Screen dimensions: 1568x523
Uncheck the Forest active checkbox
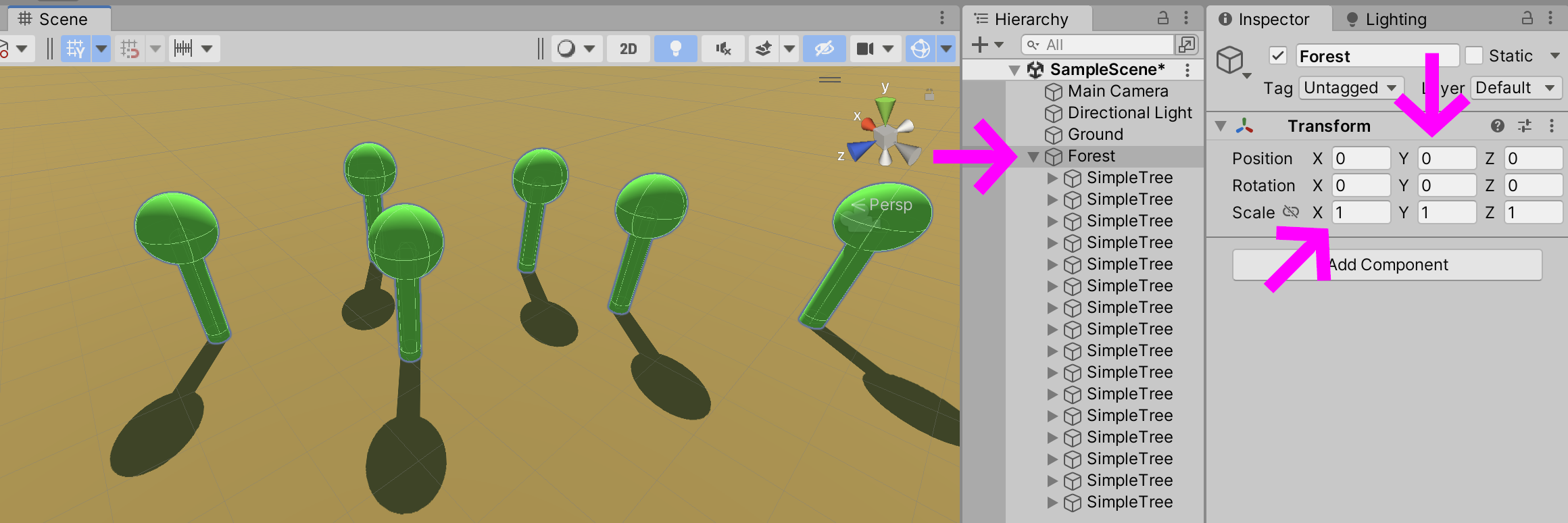1277,55
